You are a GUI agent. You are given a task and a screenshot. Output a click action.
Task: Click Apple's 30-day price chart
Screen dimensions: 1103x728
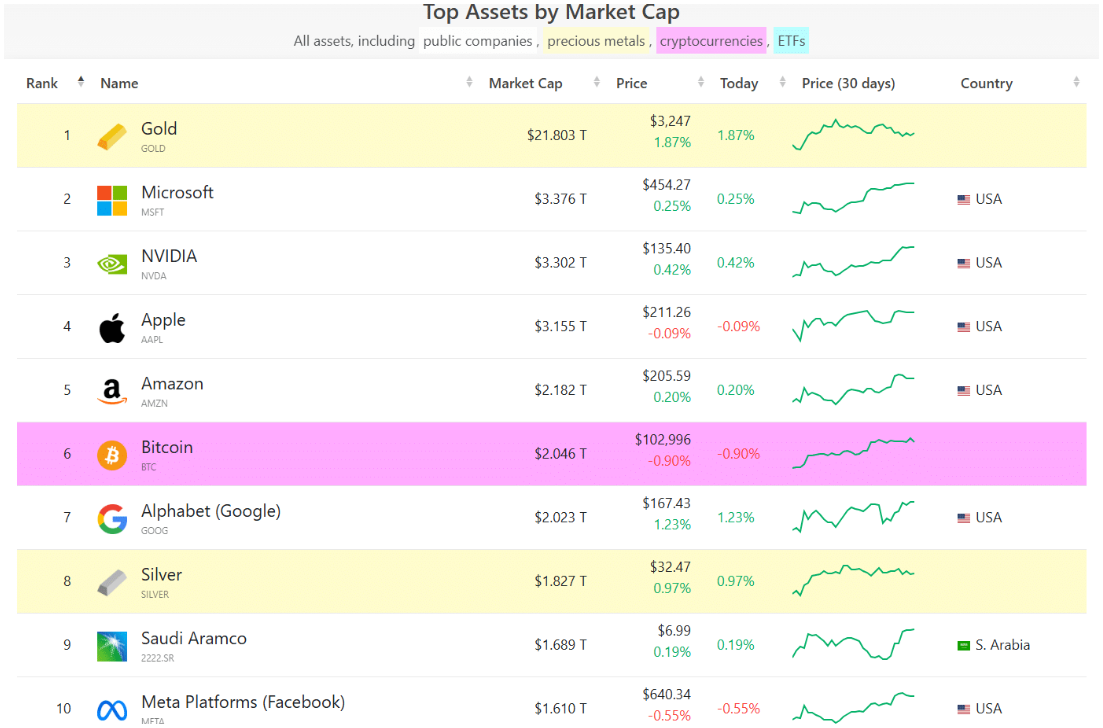853,326
